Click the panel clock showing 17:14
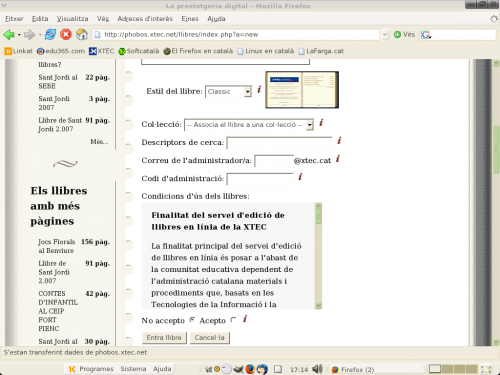This screenshot has height=375, width=500. (x=299, y=369)
